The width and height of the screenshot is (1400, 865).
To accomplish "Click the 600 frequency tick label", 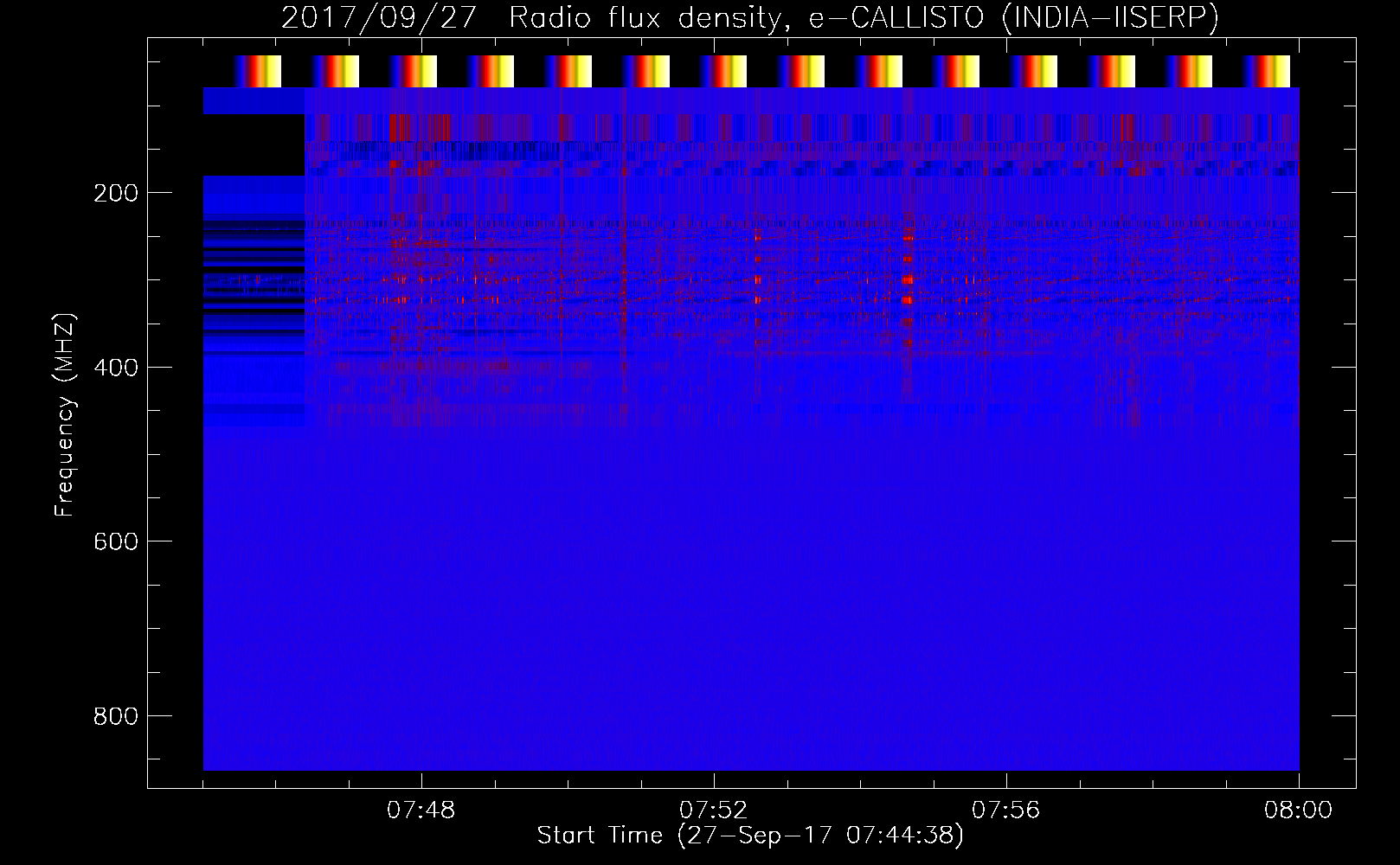I will coord(115,541).
